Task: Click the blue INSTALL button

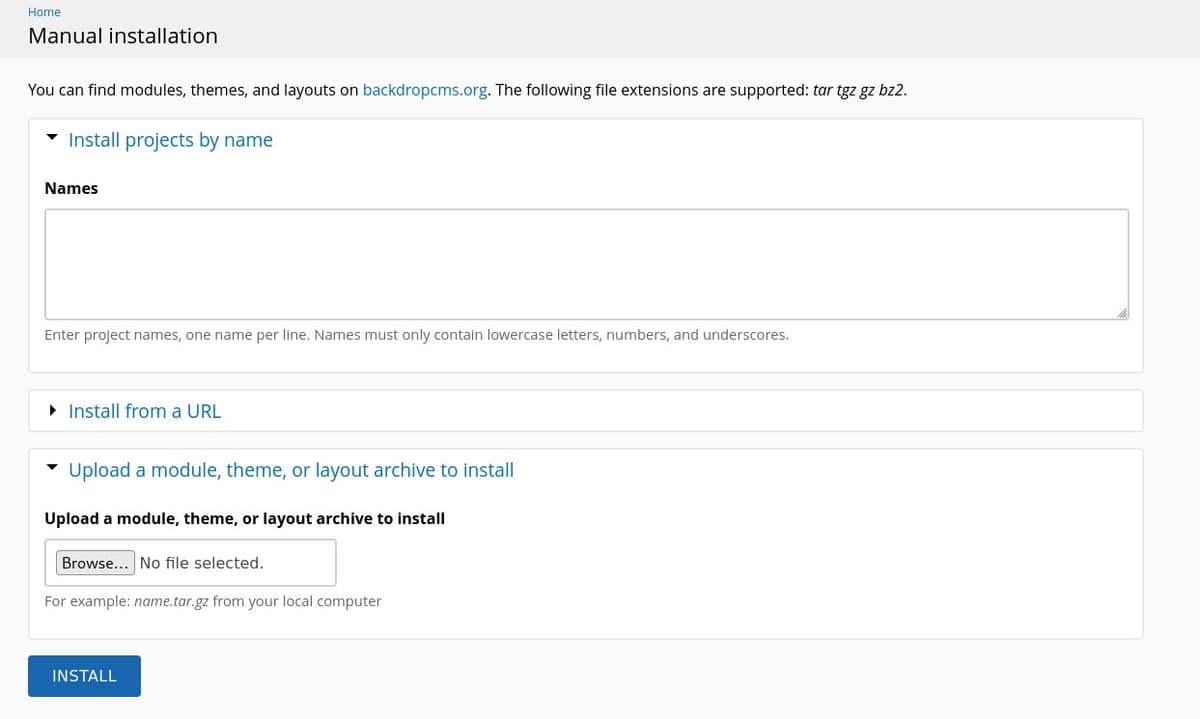Action: [84, 676]
